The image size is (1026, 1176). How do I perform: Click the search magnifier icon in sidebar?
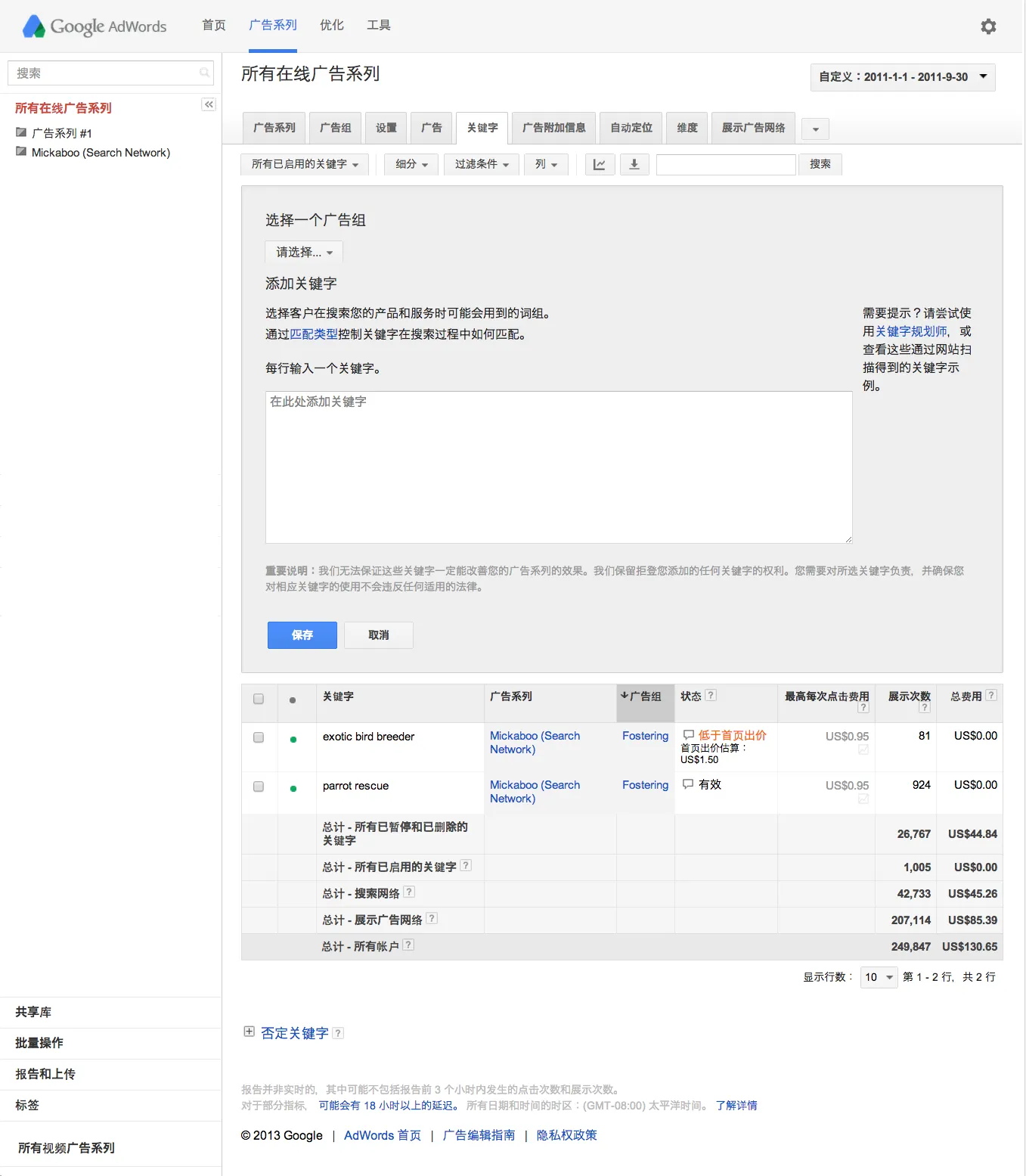204,73
